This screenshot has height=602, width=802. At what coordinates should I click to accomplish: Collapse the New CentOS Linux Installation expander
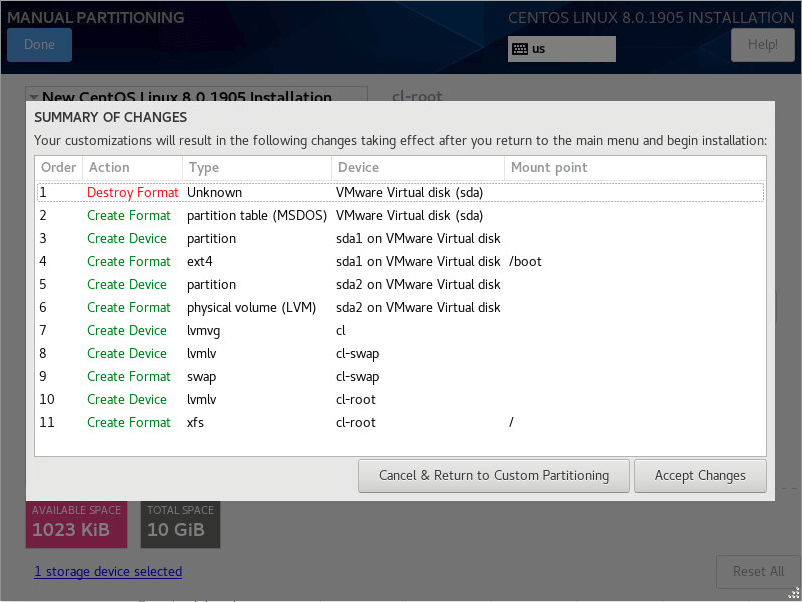coord(34,98)
